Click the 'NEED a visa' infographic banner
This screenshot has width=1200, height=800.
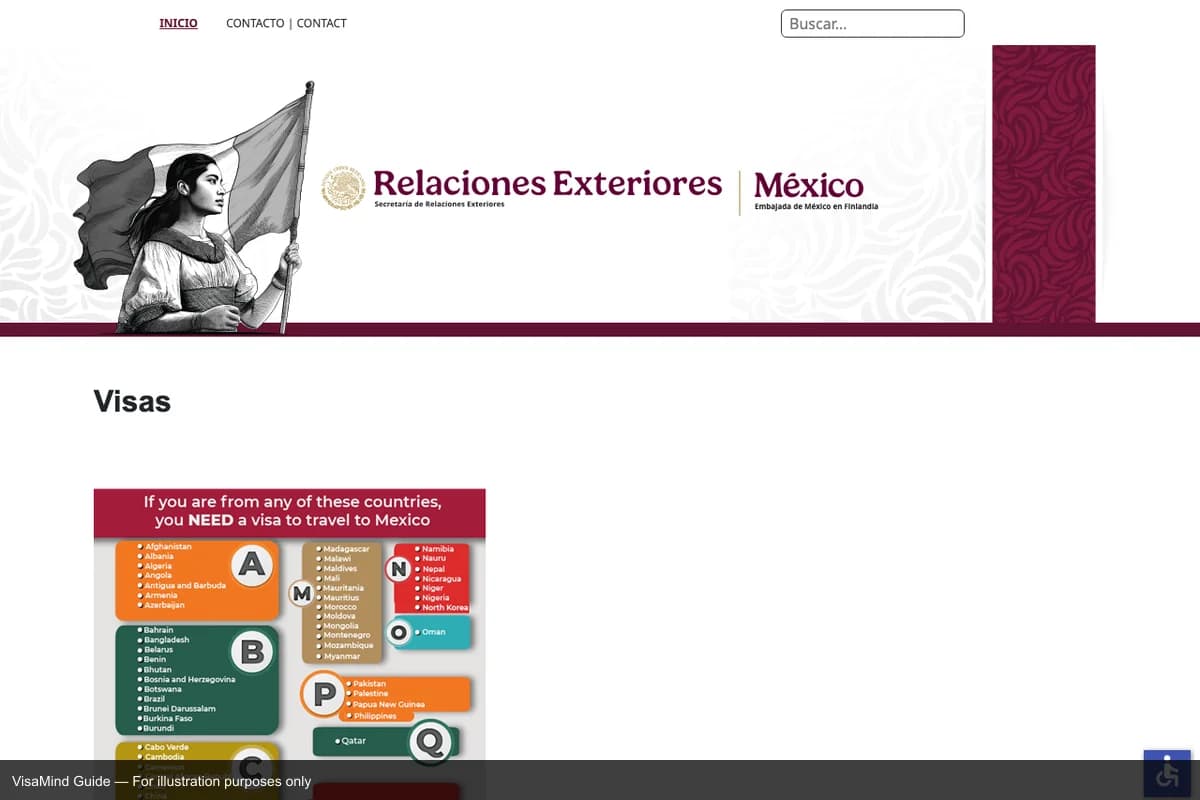click(x=289, y=512)
